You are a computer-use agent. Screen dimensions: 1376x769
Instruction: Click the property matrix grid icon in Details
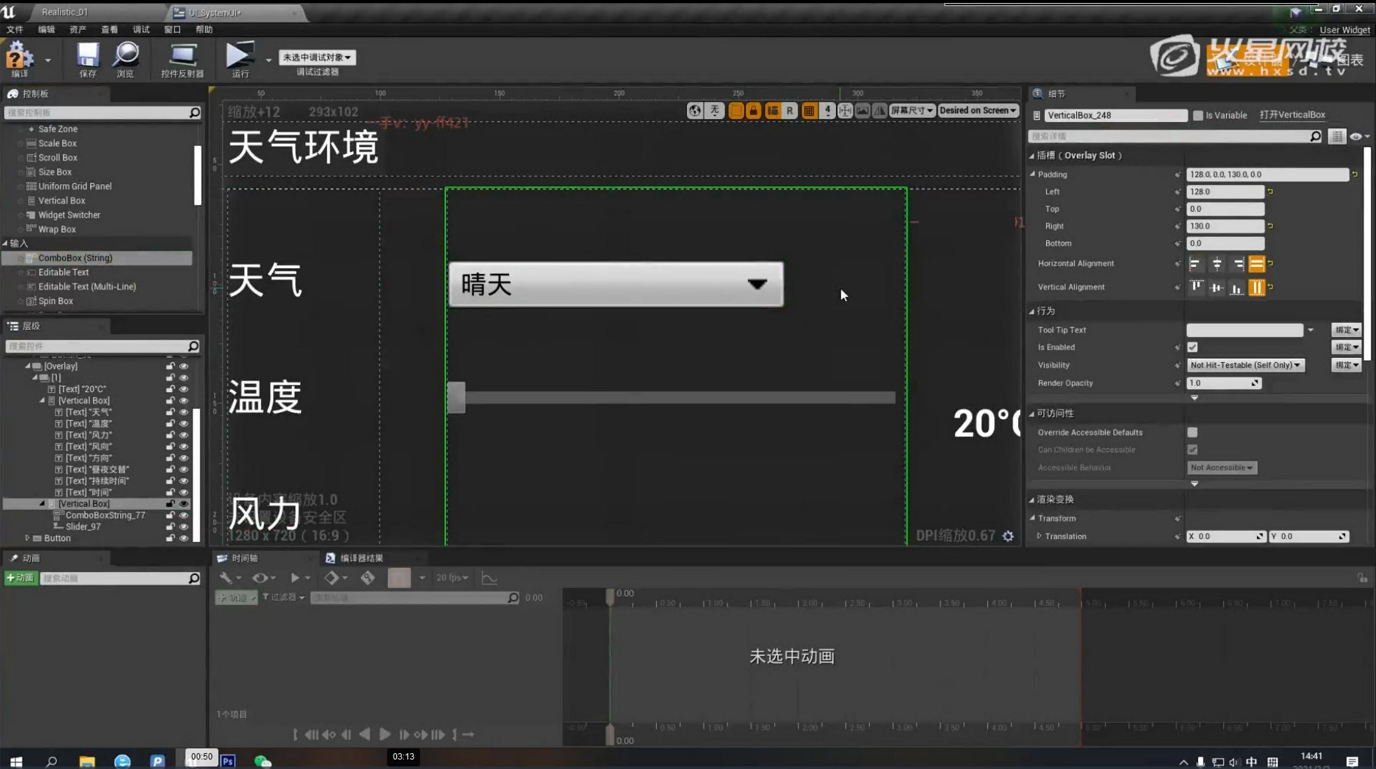pos(1337,136)
